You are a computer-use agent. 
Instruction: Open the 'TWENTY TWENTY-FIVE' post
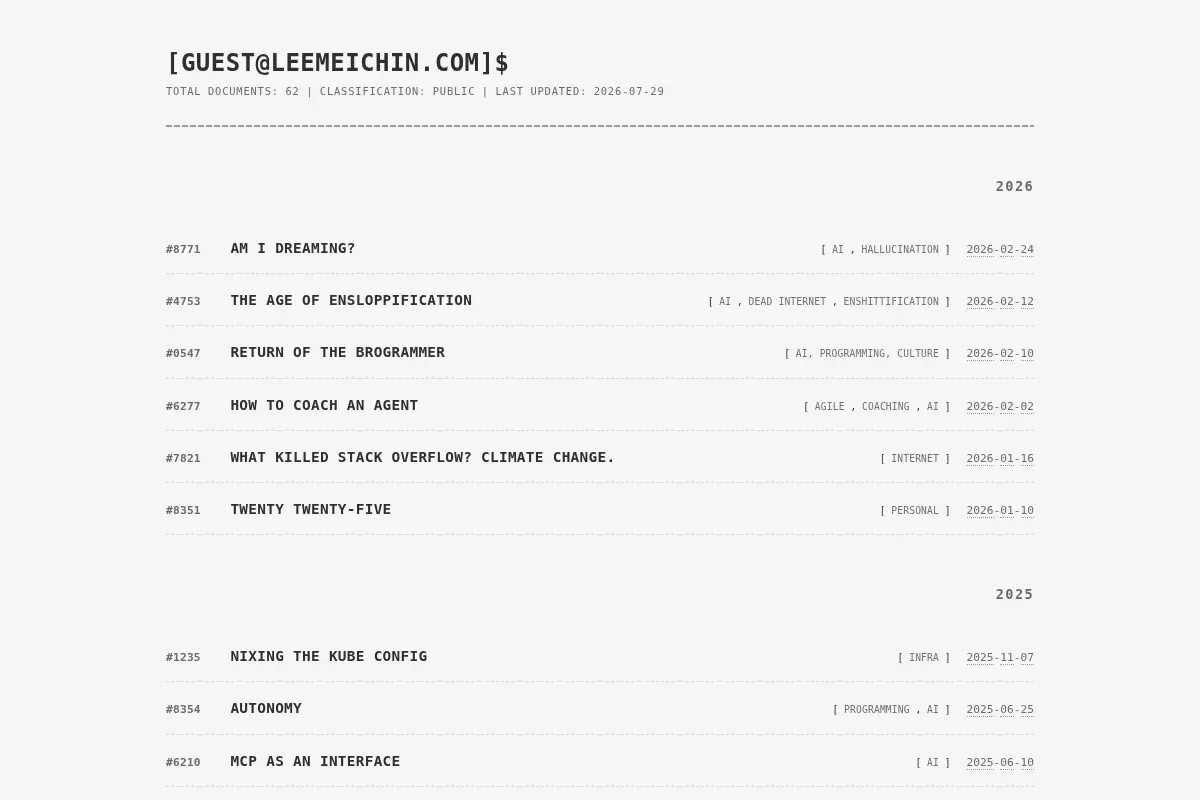311,510
